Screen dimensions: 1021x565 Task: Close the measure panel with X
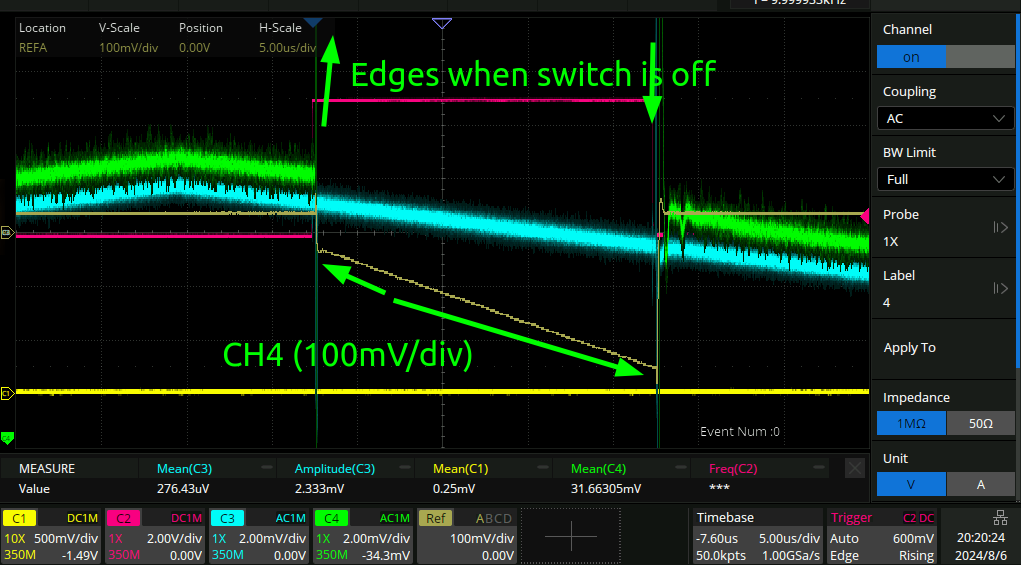(x=855, y=468)
